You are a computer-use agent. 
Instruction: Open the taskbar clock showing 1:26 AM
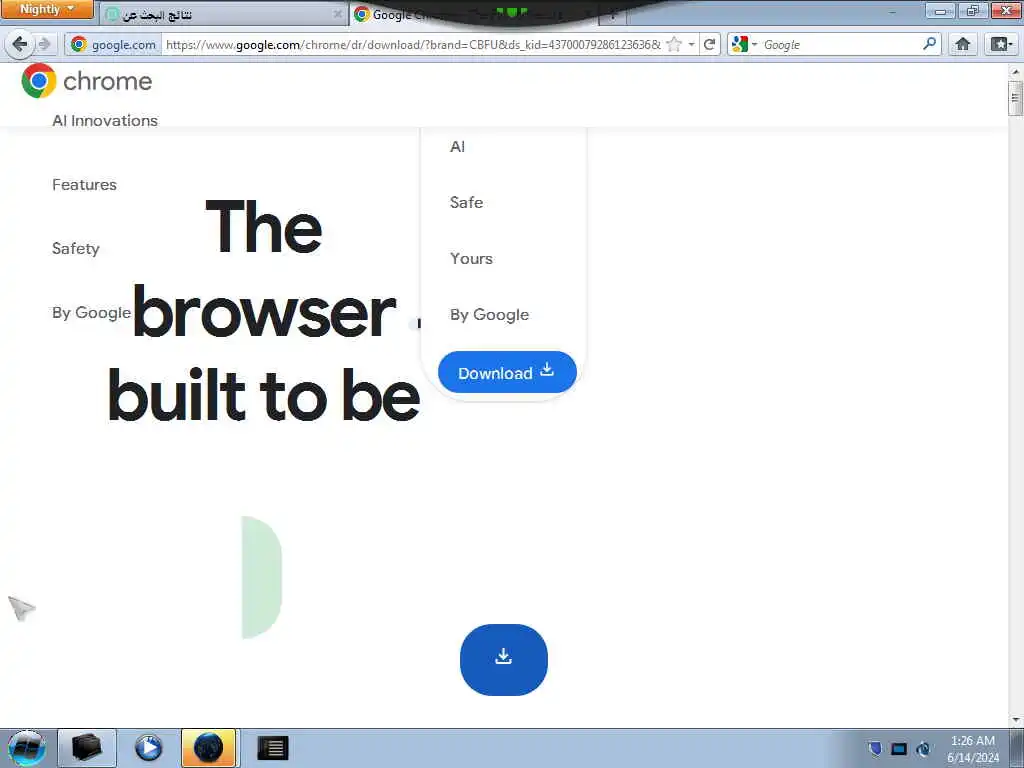pyautogui.click(x=973, y=749)
